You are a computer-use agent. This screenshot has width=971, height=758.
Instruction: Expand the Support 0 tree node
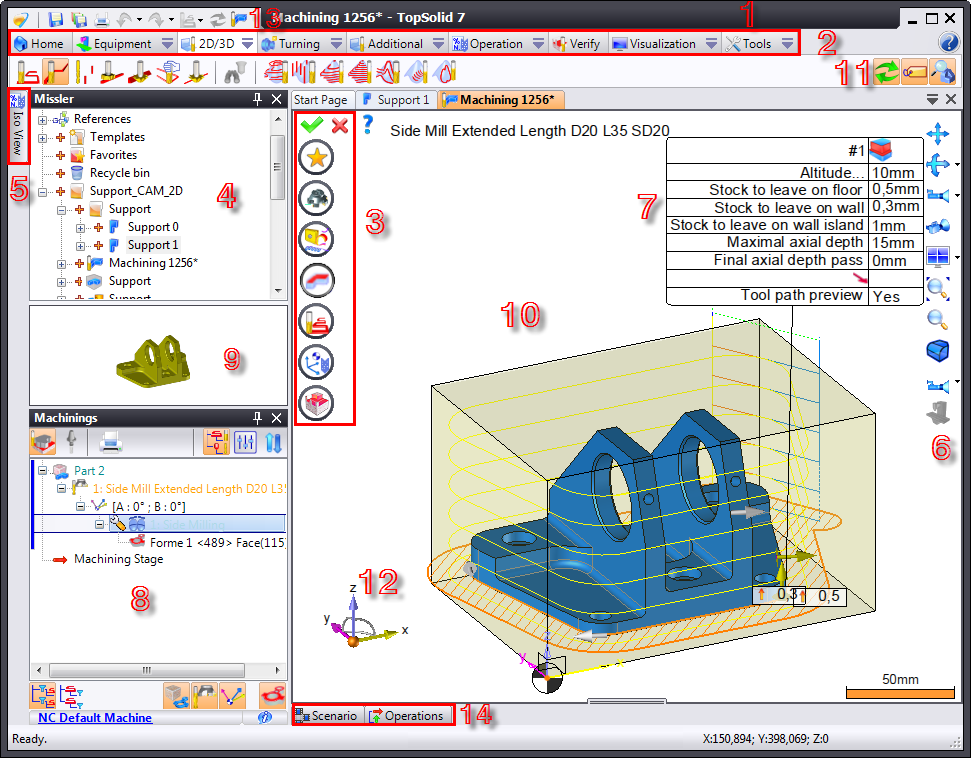pos(81,227)
